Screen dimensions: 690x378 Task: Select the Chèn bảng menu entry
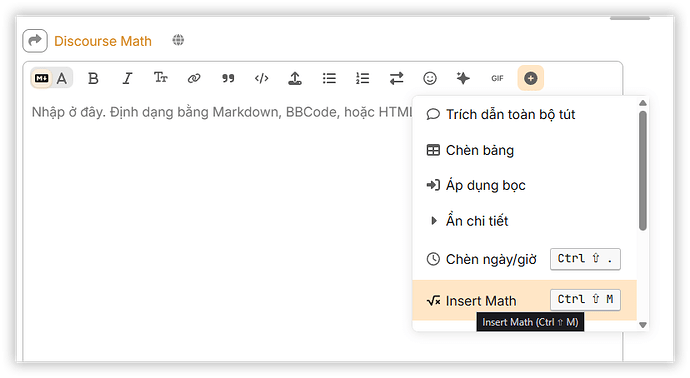coord(525,150)
